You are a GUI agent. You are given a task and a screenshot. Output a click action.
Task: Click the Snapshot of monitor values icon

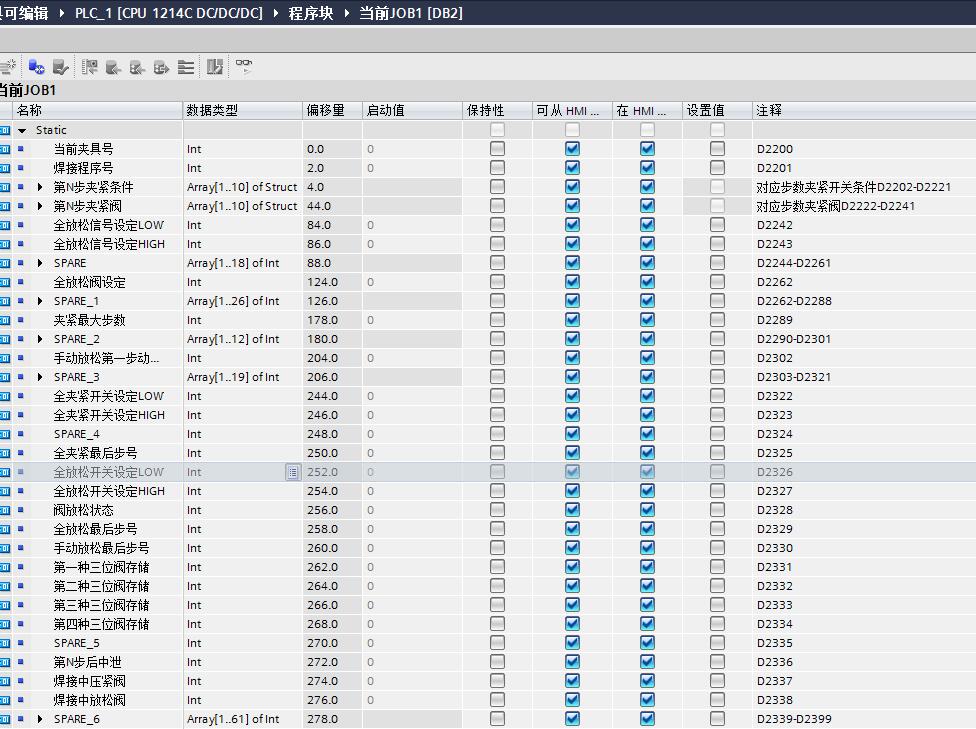click(x=89, y=67)
